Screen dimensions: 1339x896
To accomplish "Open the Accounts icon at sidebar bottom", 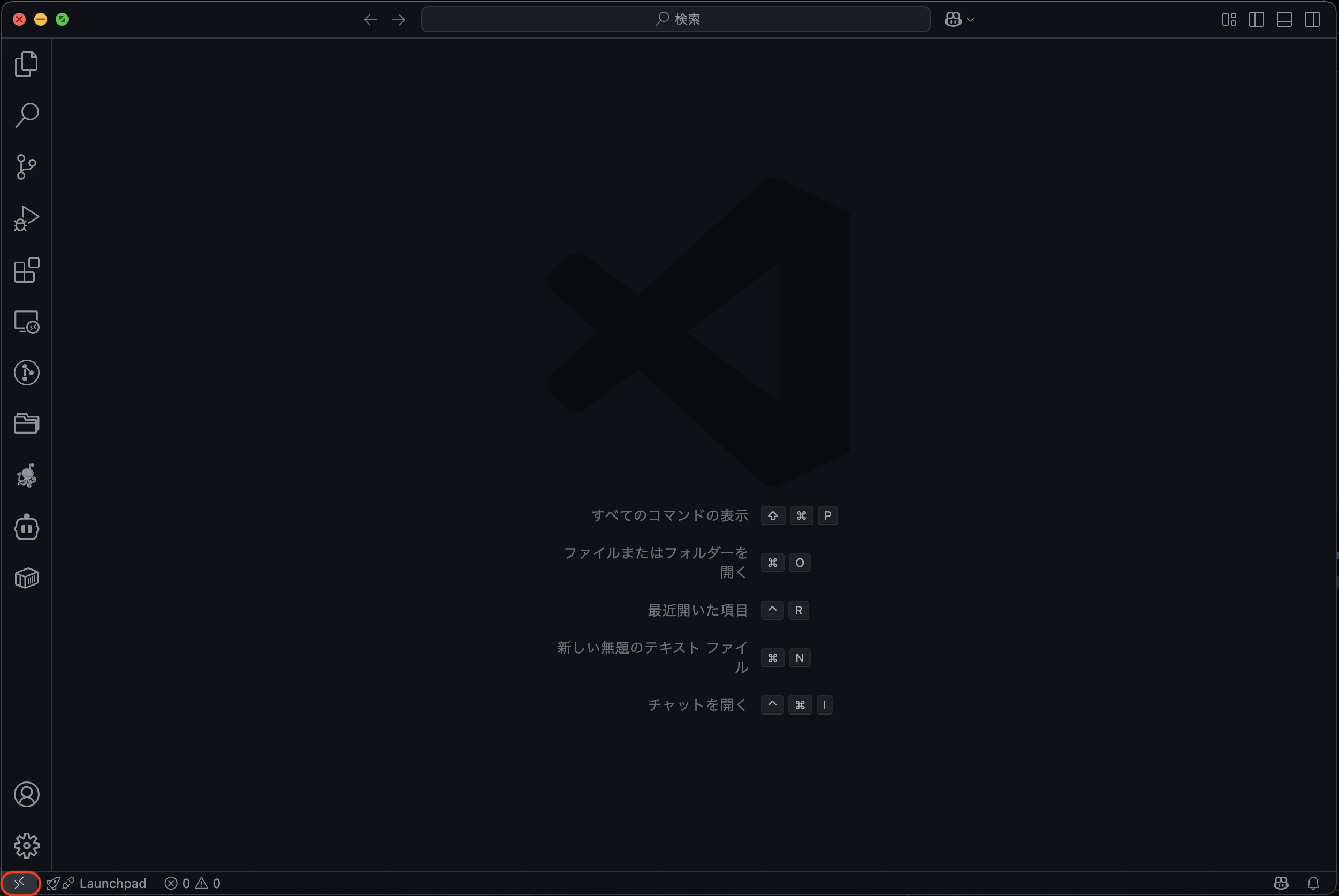I will [x=26, y=794].
